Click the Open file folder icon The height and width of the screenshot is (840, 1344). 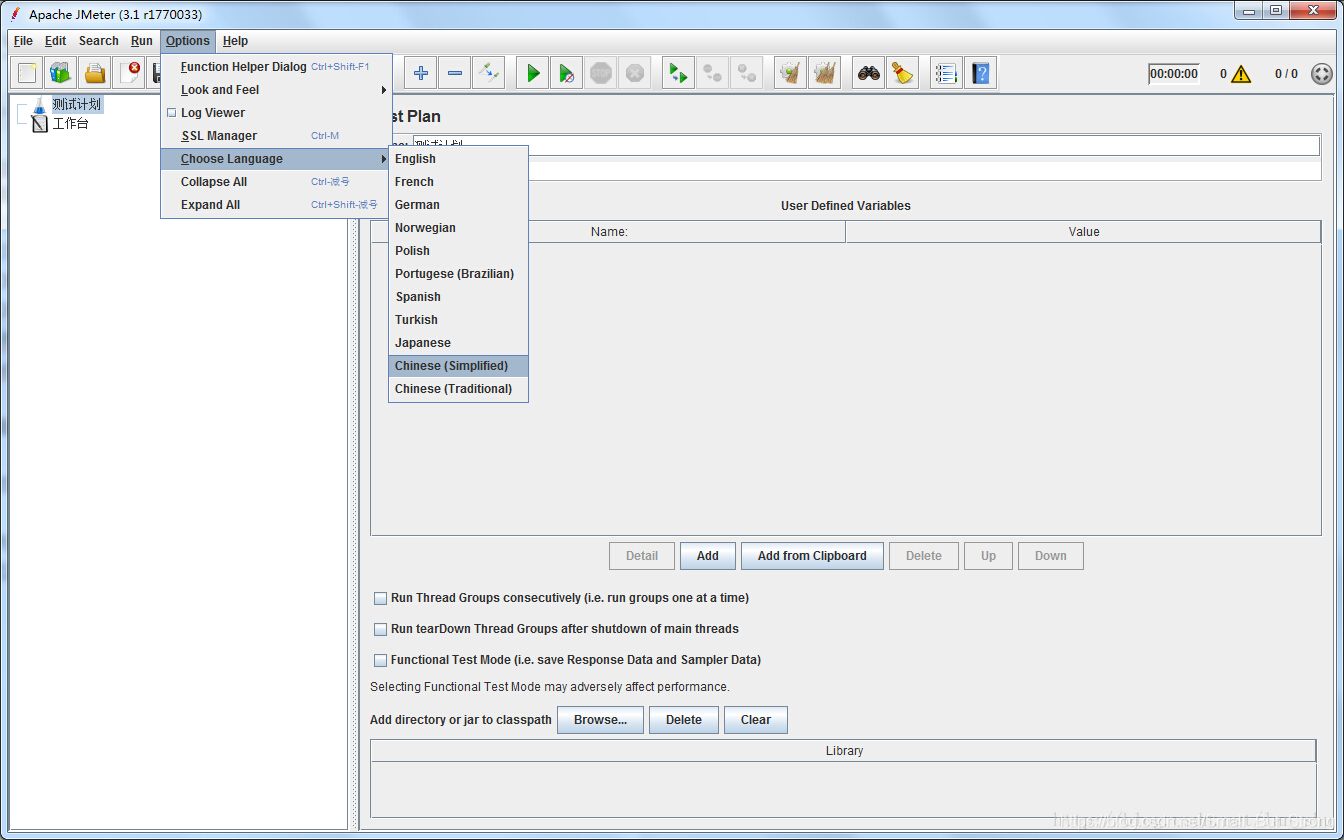[x=95, y=73]
